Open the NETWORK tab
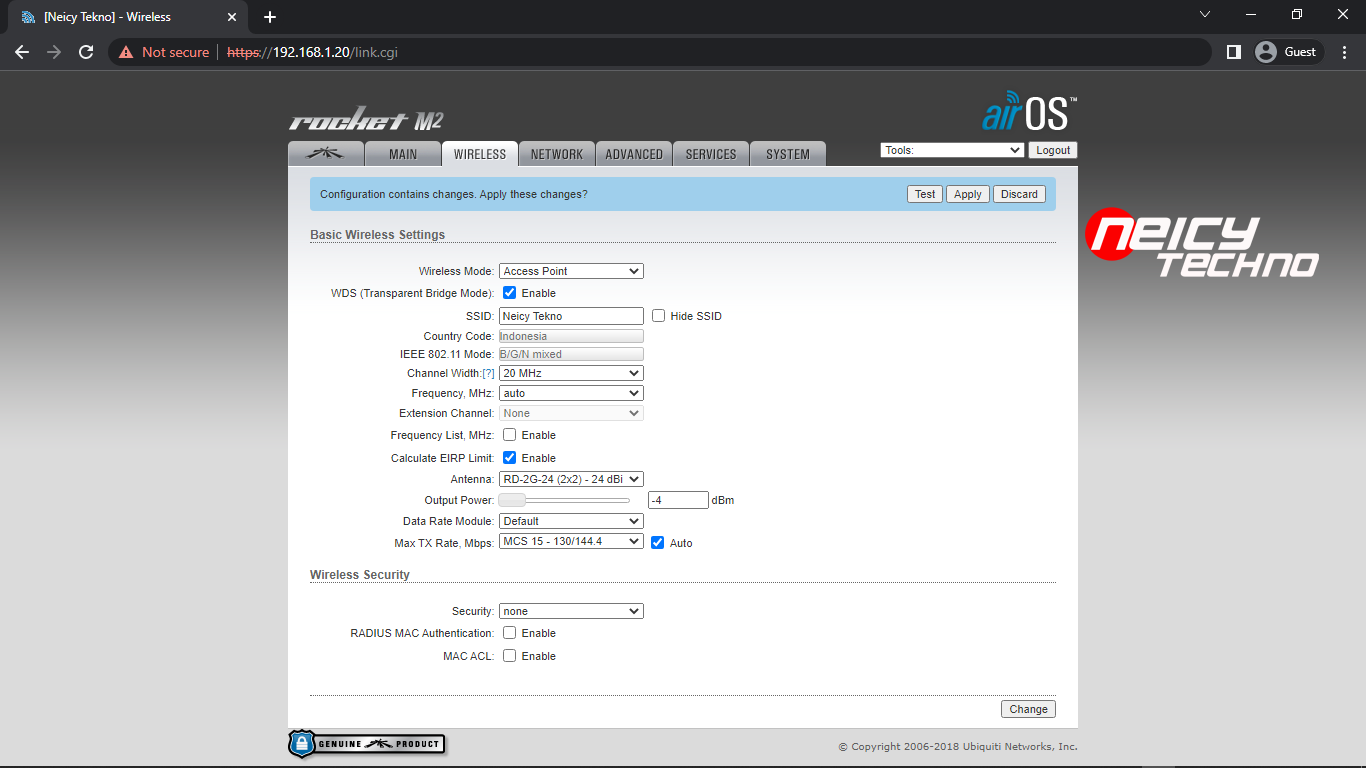This screenshot has width=1366, height=768. click(557, 154)
